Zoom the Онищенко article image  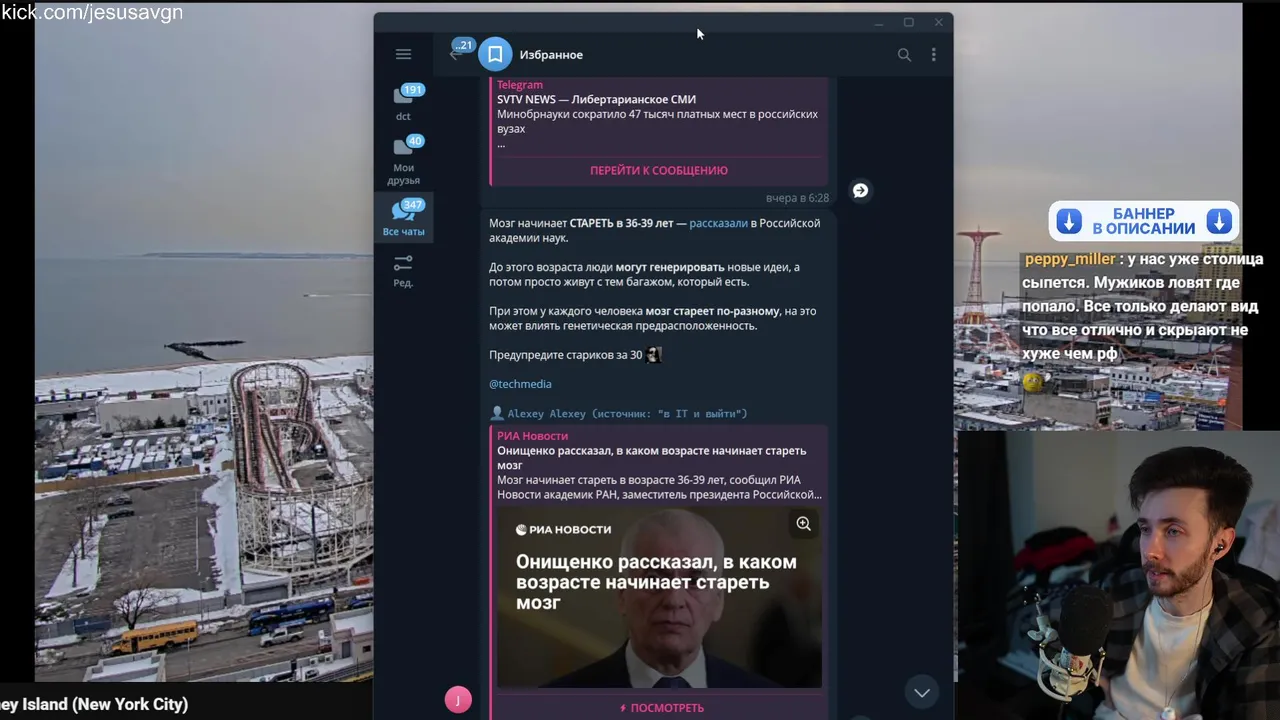[803, 524]
